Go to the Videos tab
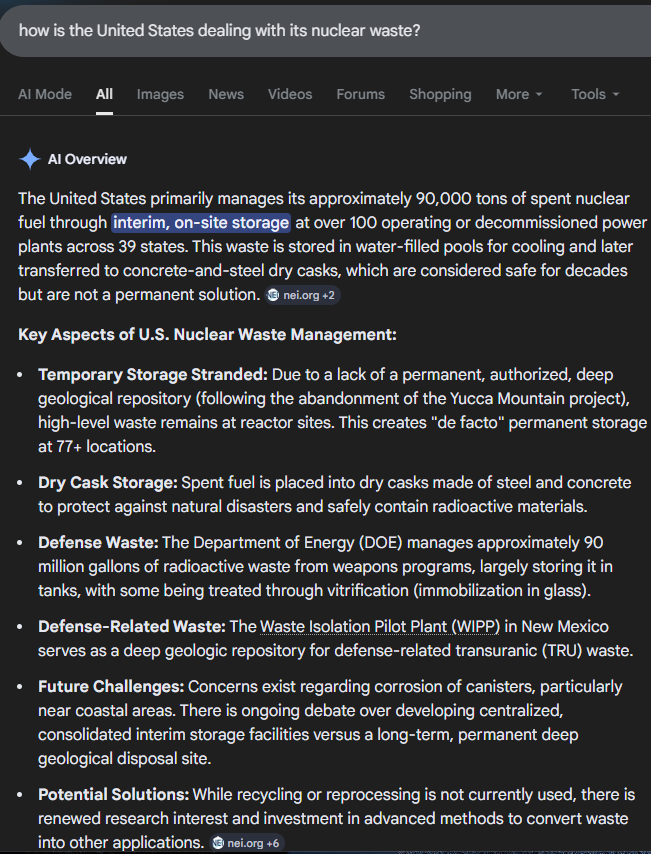This screenshot has height=854, width=651. click(290, 94)
